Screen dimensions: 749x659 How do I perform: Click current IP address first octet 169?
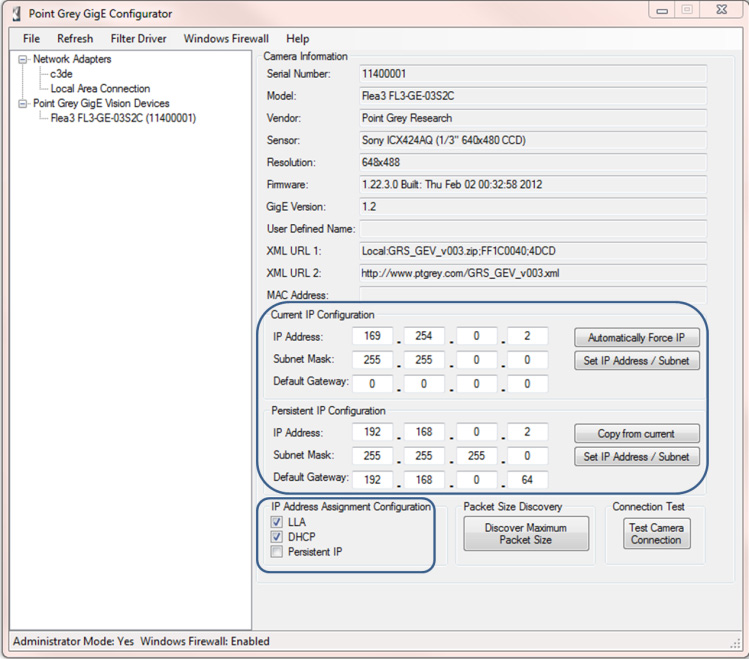pos(373,336)
